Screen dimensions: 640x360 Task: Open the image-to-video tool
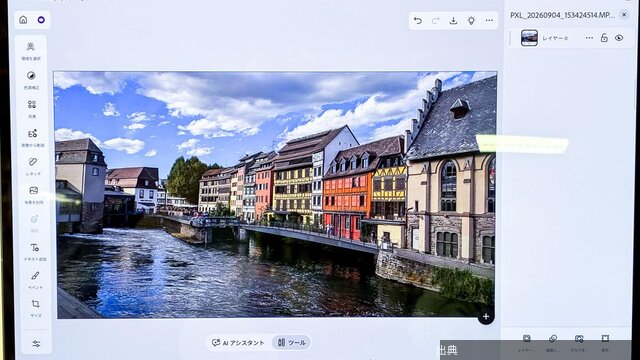pyautogui.click(x=32, y=137)
